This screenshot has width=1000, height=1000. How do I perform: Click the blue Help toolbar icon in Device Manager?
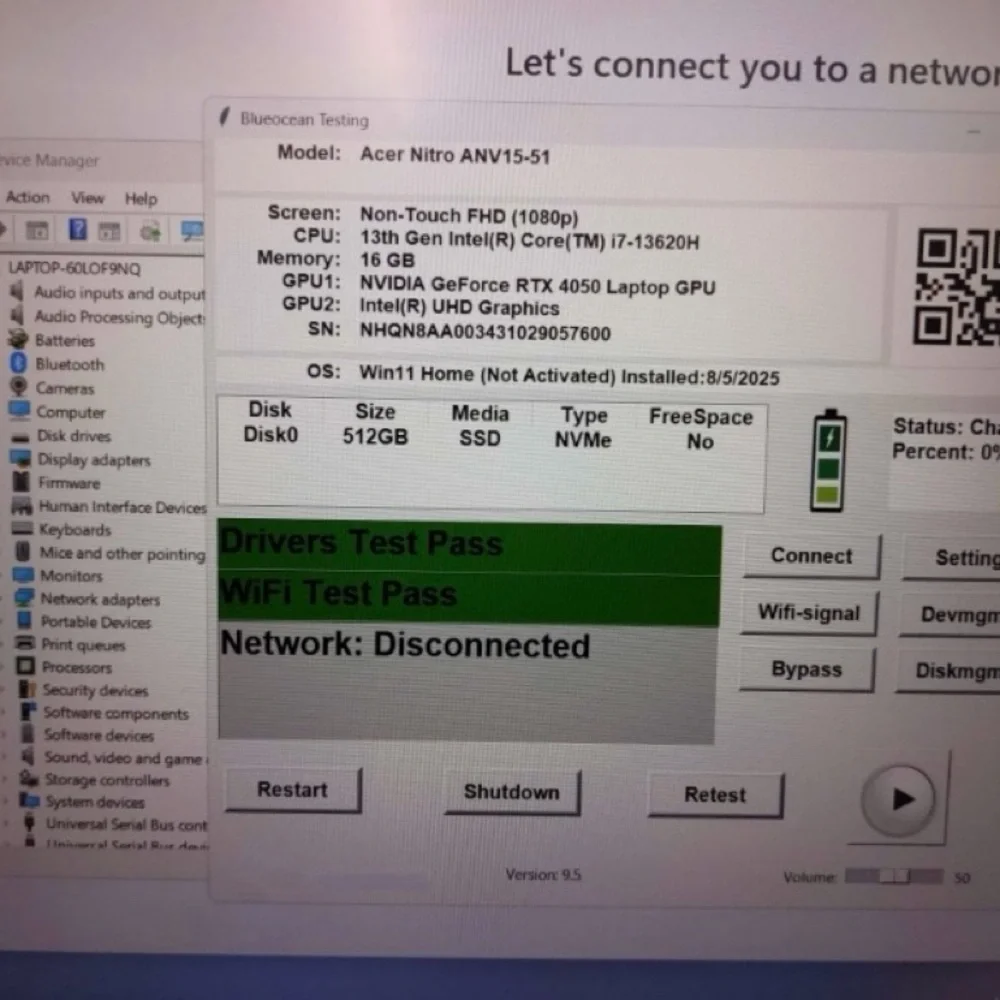[77, 228]
